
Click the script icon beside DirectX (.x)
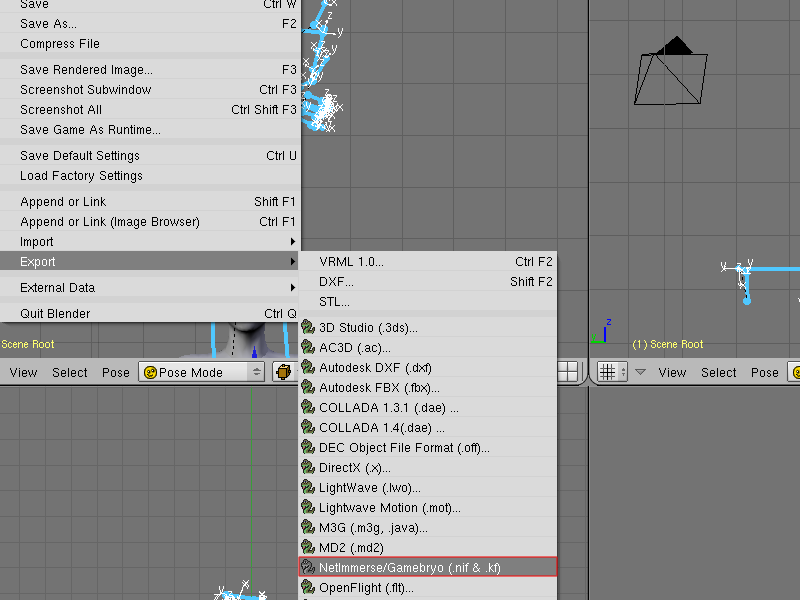pyautogui.click(x=308, y=467)
